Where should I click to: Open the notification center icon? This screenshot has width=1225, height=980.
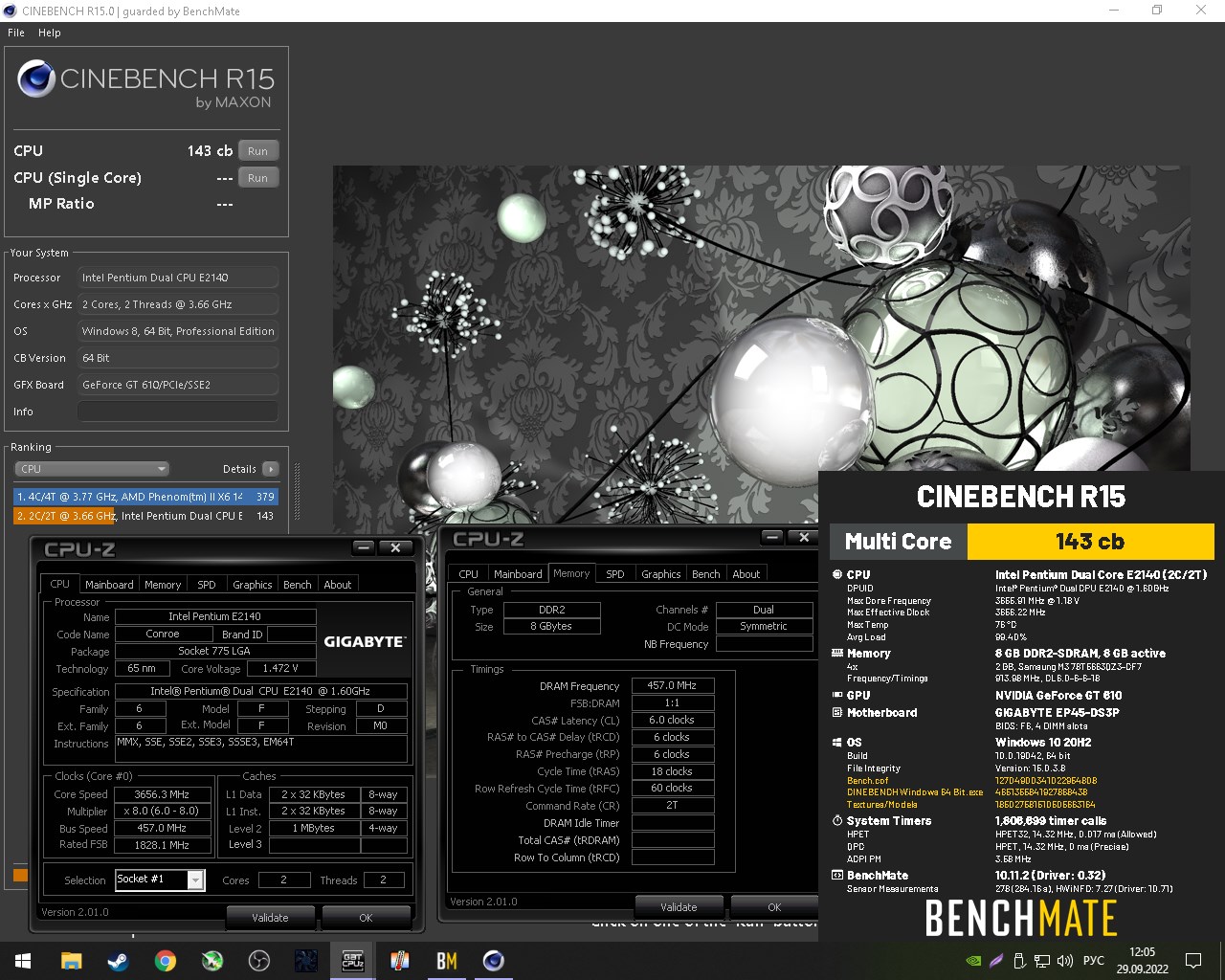coord(1193,961)
